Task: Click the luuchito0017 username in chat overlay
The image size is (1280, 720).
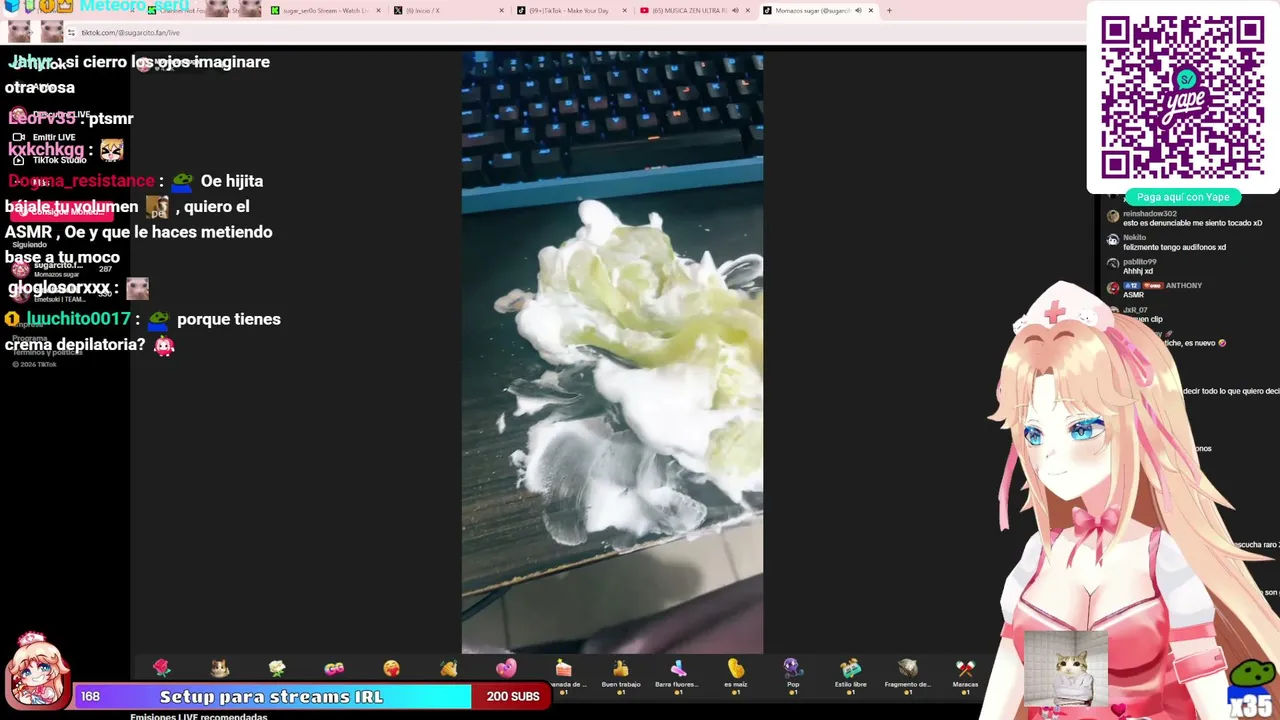Action: (x=79, y=319)
